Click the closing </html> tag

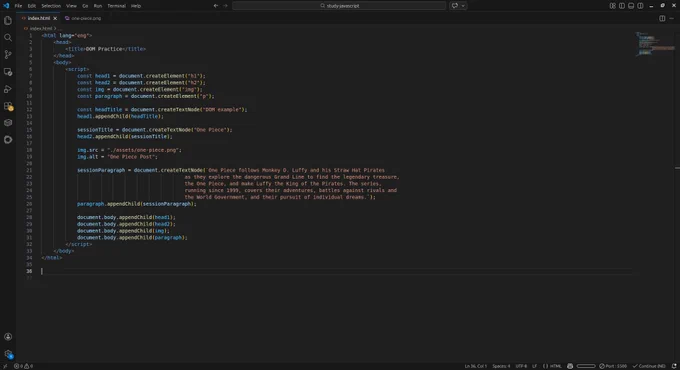(52, 258)
